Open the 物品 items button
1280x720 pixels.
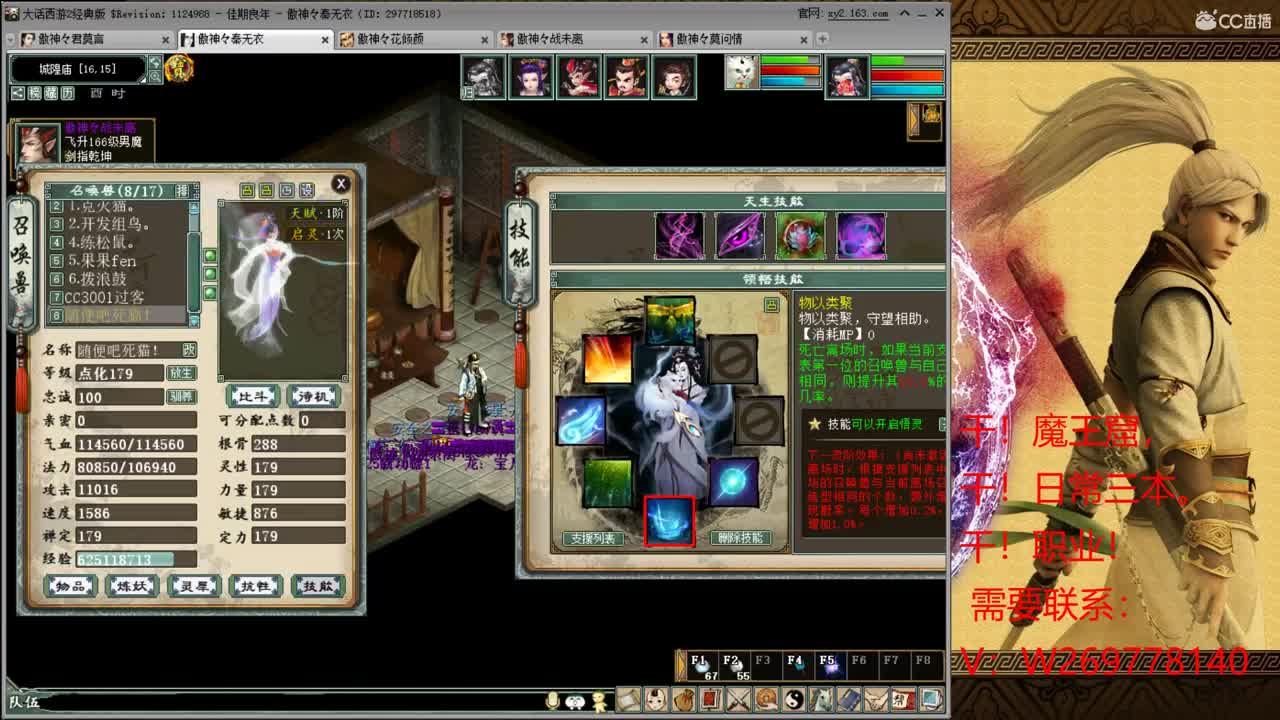(71, 586)
